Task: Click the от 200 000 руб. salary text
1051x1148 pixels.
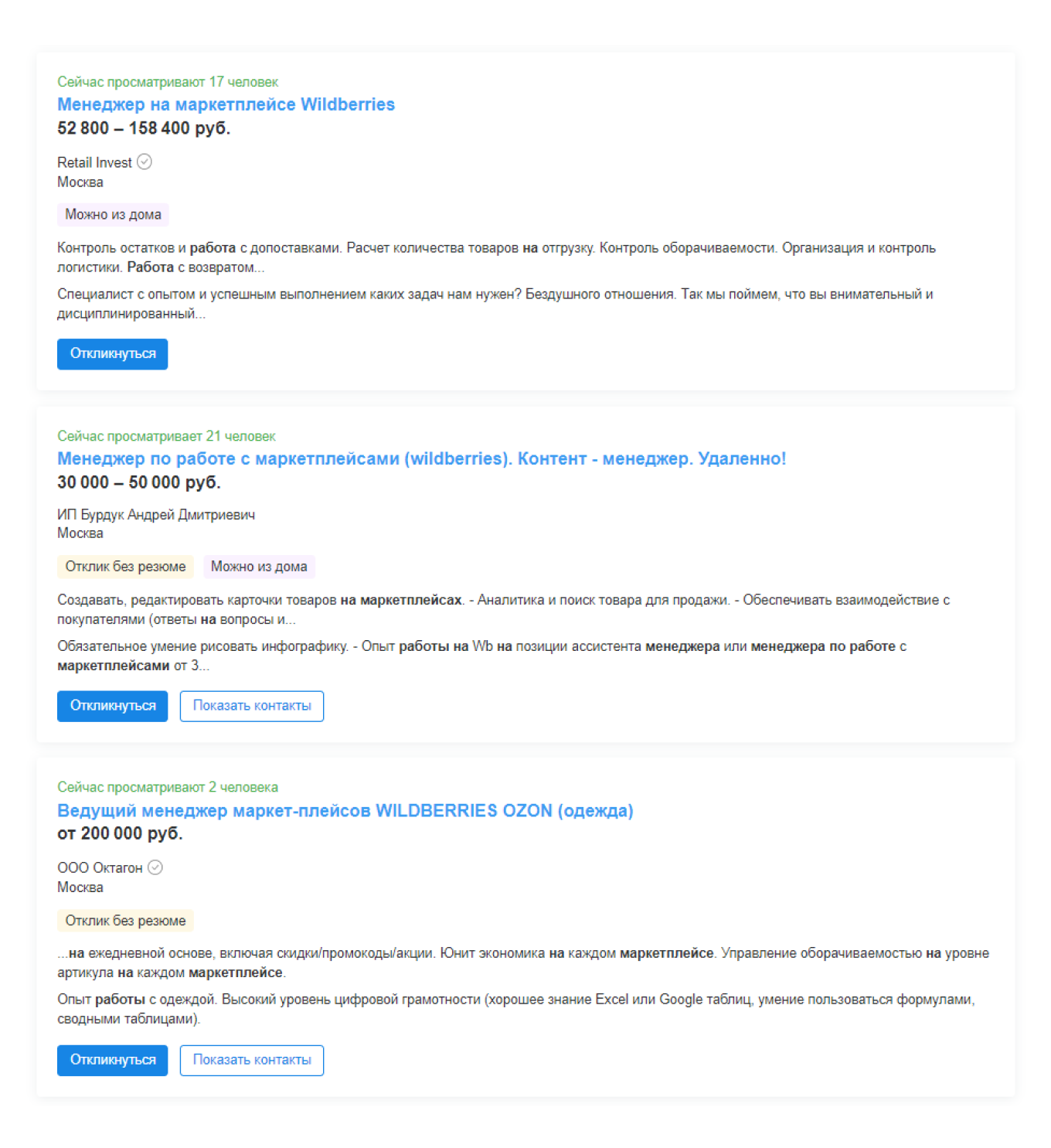Action: pos(120,833)
